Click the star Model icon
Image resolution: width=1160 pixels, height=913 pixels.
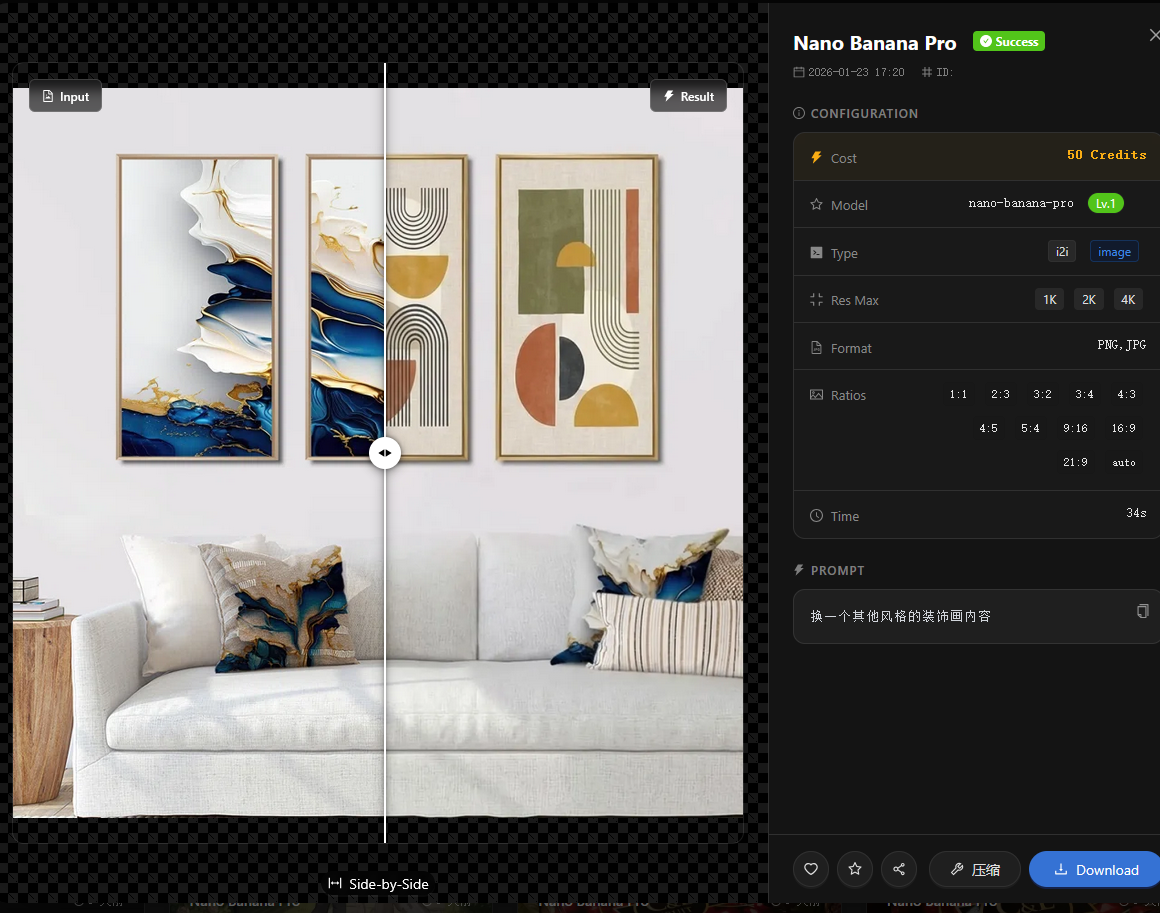[816, 204]
